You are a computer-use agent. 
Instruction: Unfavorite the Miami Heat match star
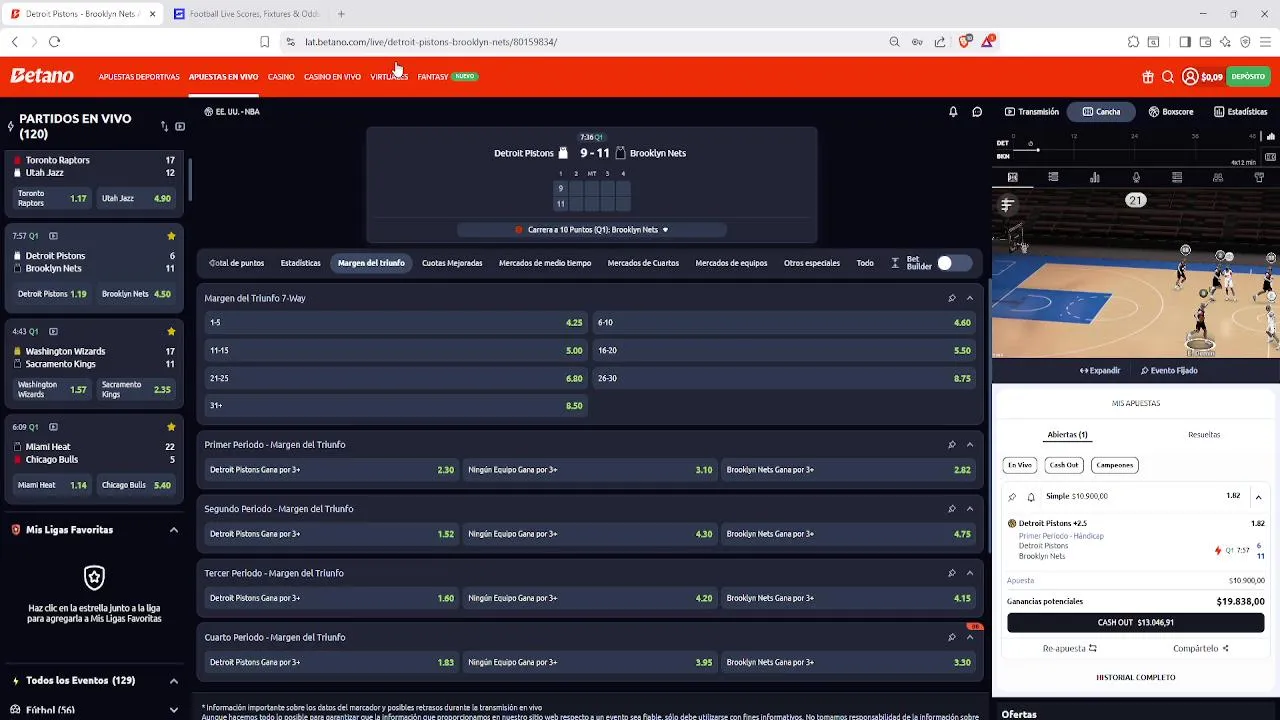171,427
